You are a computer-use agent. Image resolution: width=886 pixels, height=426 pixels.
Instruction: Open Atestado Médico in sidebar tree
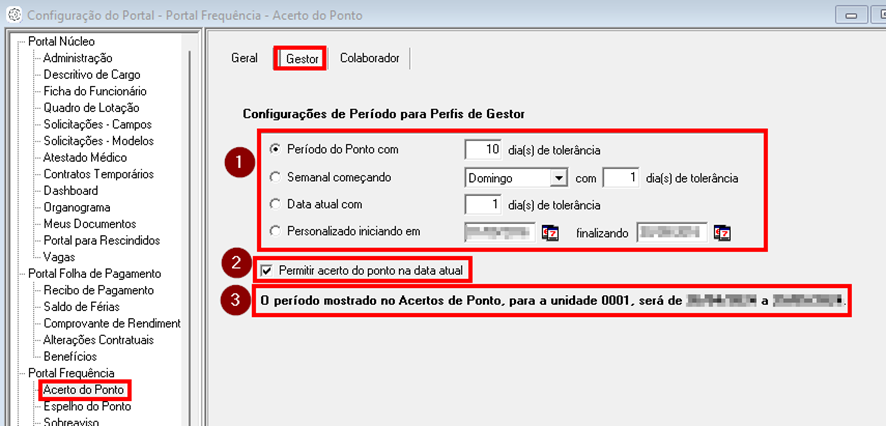coord(85,158)
